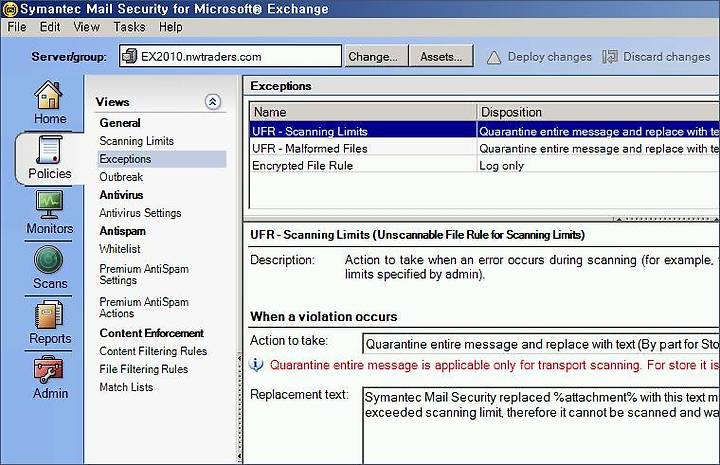
Task: Open File Filtering Rules view
Action: (x=144, y=369)
